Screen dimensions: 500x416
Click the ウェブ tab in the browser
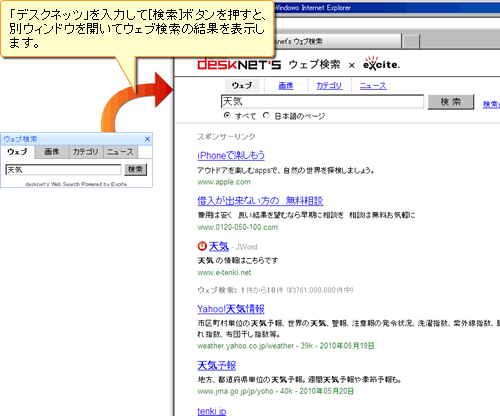[x=242, y=86]
